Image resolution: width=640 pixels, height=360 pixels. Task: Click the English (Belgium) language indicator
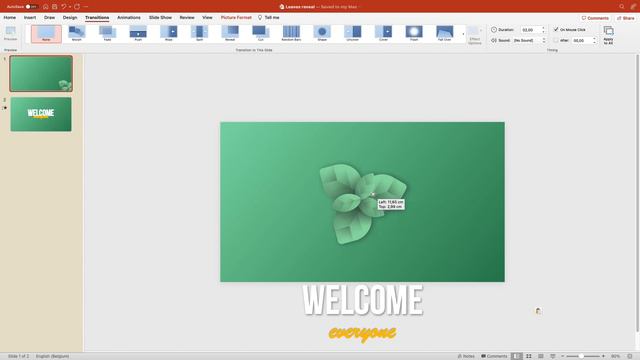coord(52,356)
